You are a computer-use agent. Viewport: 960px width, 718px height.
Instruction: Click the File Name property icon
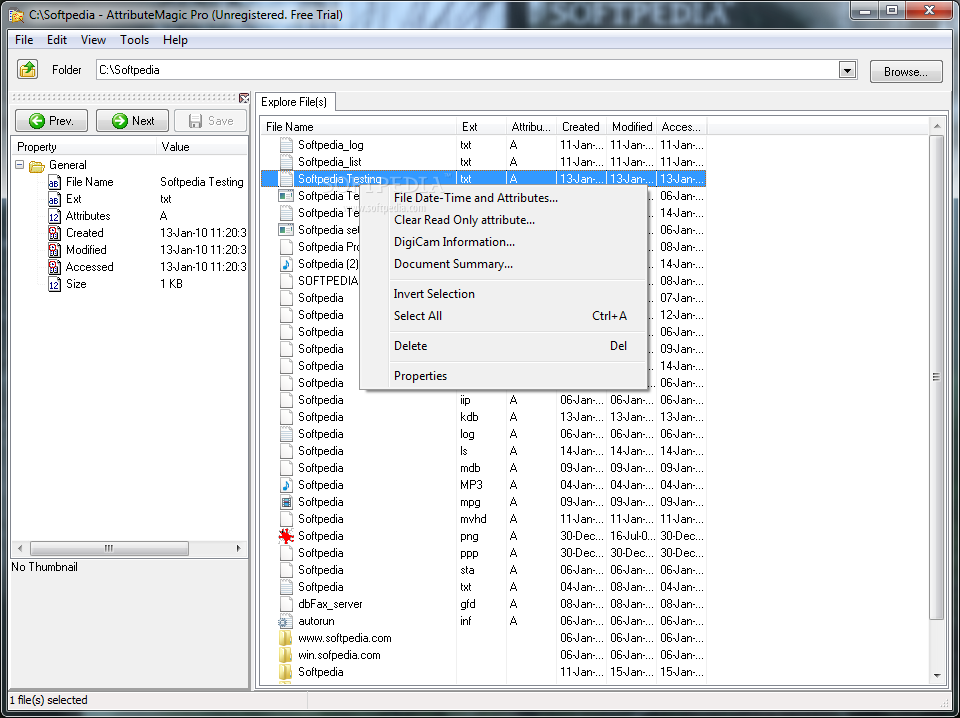(x=54, y=182)
